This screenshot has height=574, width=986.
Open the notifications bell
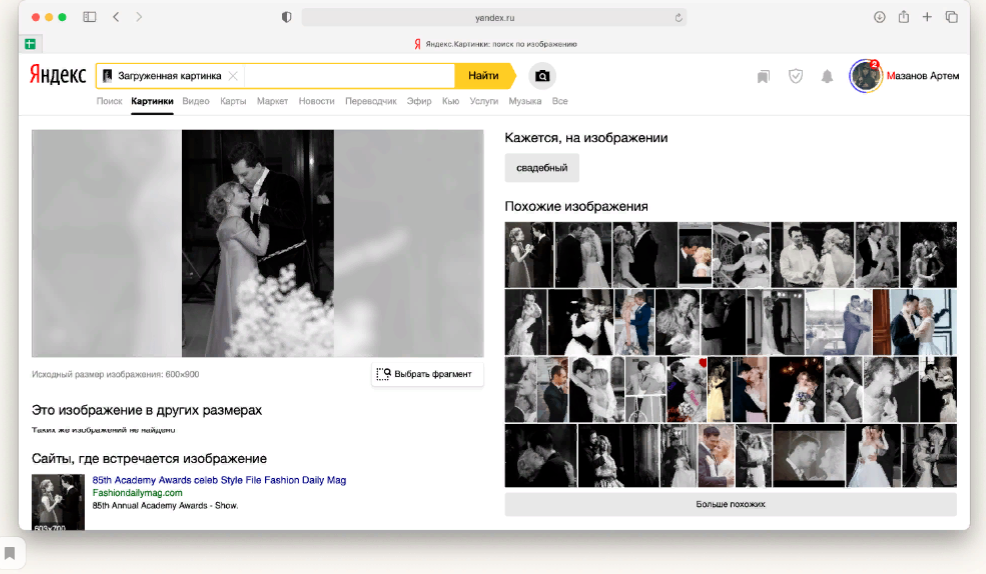pyautogui.click(x=827, y=76)
